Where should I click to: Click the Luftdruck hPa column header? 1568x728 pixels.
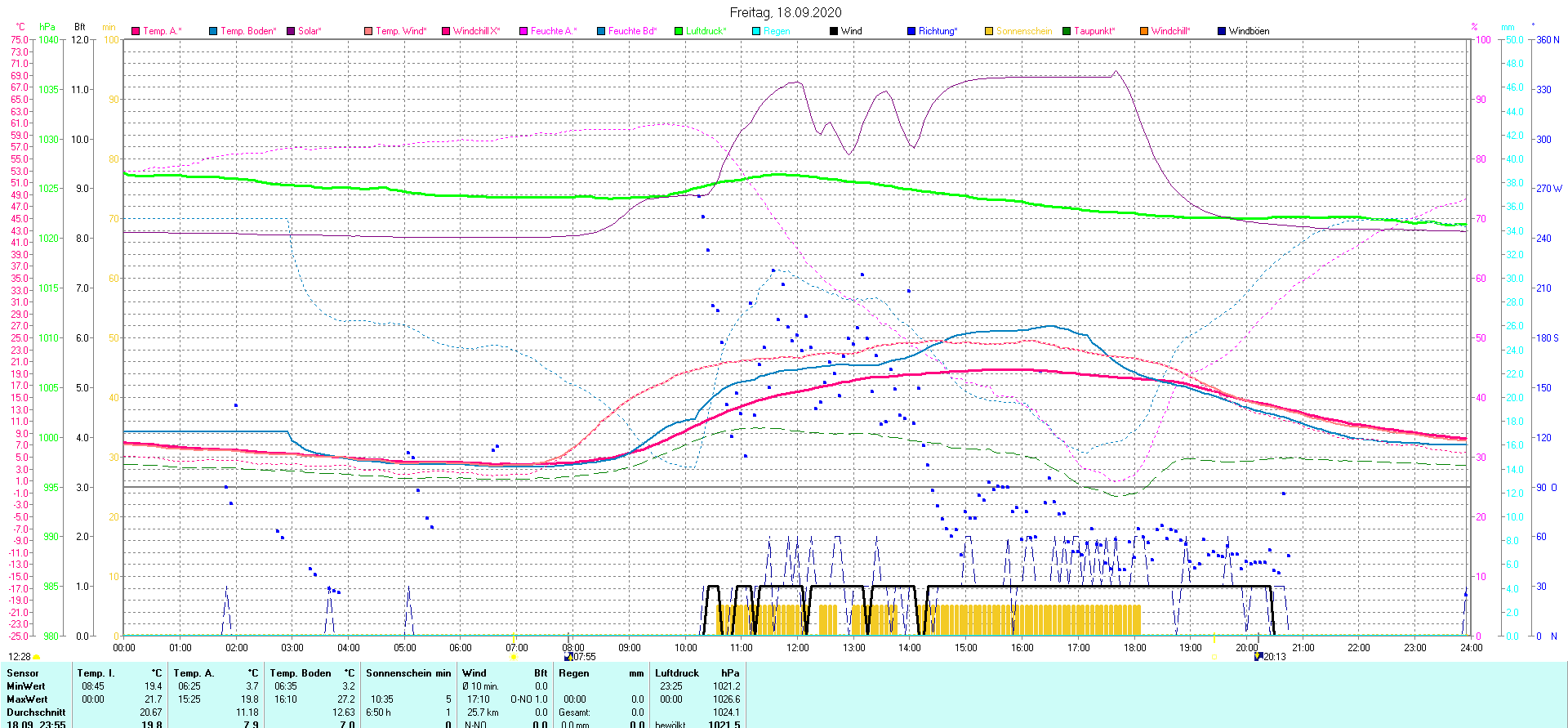[x=697, y=673]
